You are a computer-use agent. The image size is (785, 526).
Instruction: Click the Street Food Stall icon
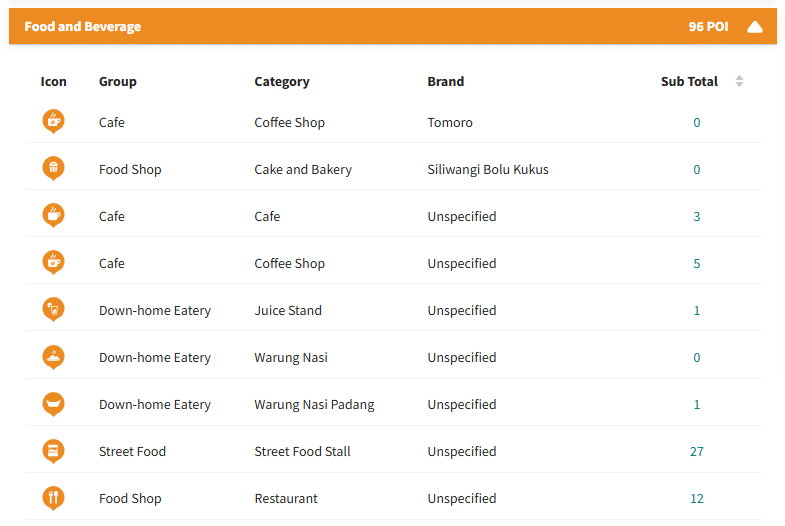[53, 451]
